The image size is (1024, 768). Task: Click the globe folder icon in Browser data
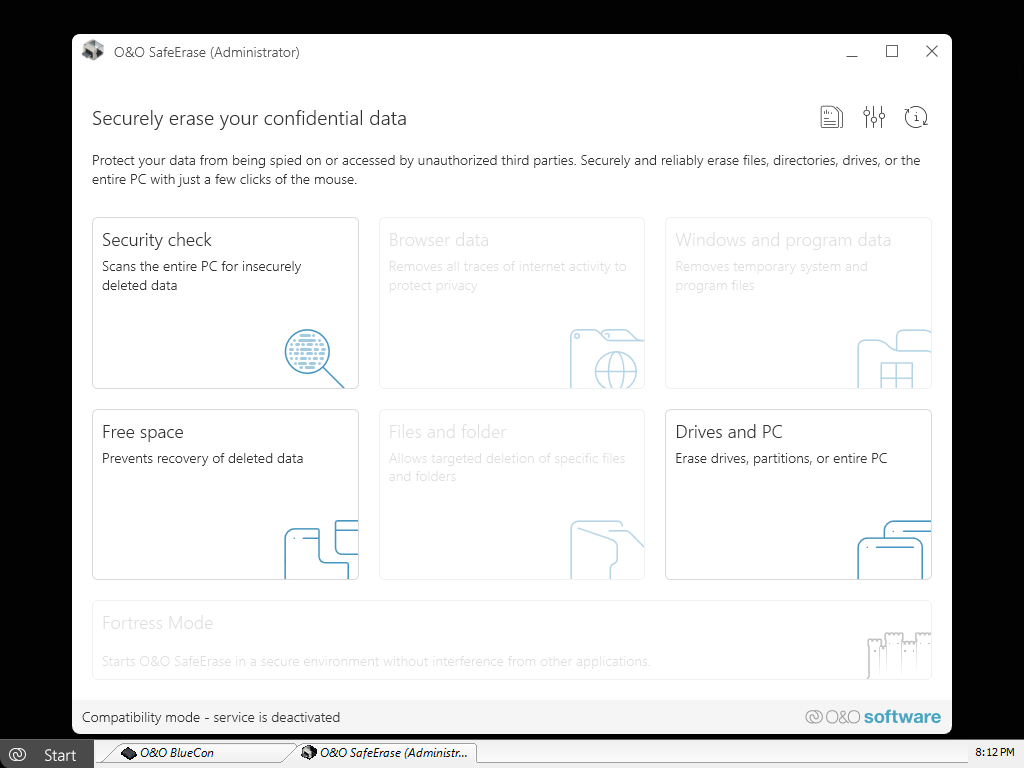tap(606, 359)
